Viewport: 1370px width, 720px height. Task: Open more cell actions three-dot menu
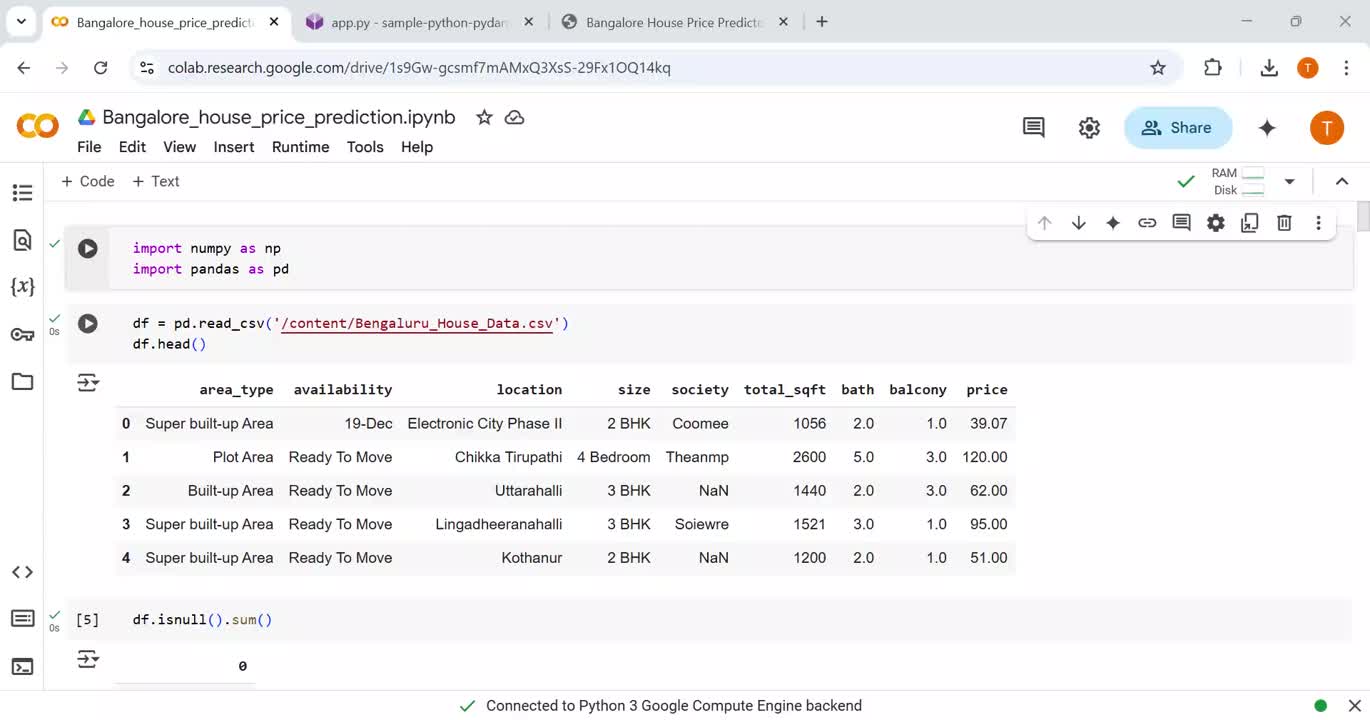pyautogui.click(x=1318, y=223)
